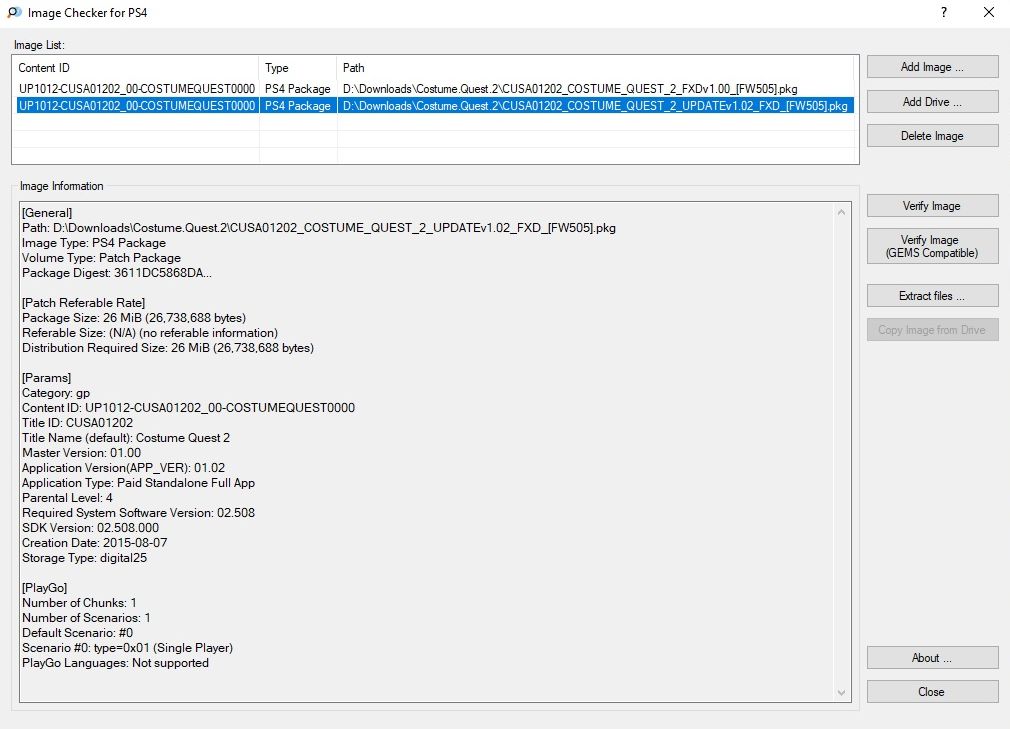Sort image list by Content ID column
Viewport: 1010px width, 729px height.
(136, 68)
